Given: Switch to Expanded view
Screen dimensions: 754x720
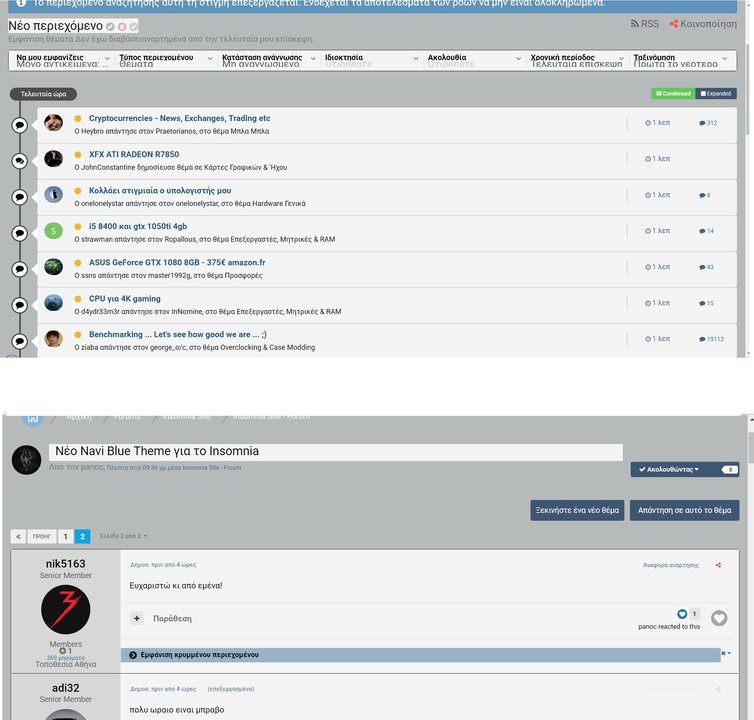Looking at the screenshot, I should click(716, 93).
